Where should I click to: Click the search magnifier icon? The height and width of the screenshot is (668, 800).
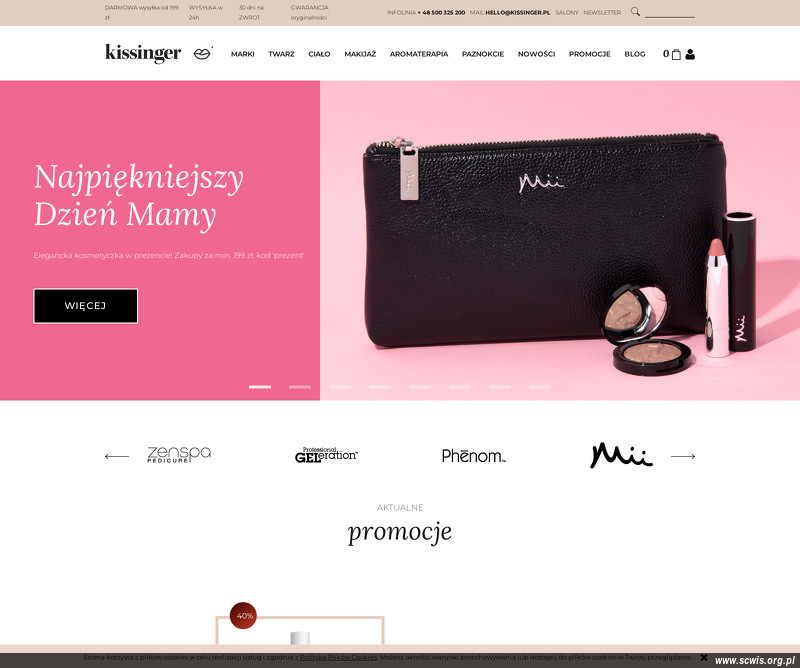635,11
